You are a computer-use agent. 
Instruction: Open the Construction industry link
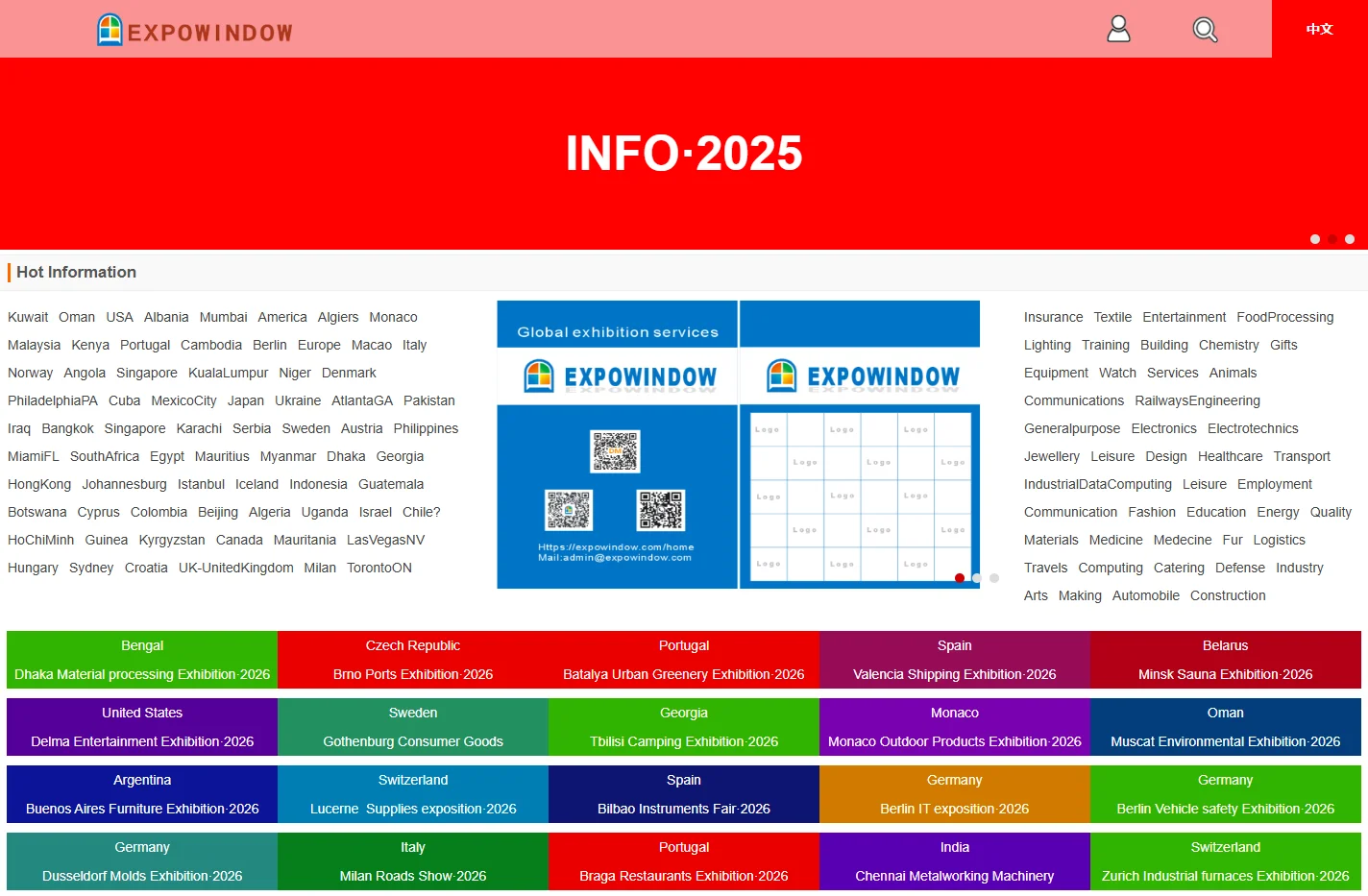coord(1228,595)
